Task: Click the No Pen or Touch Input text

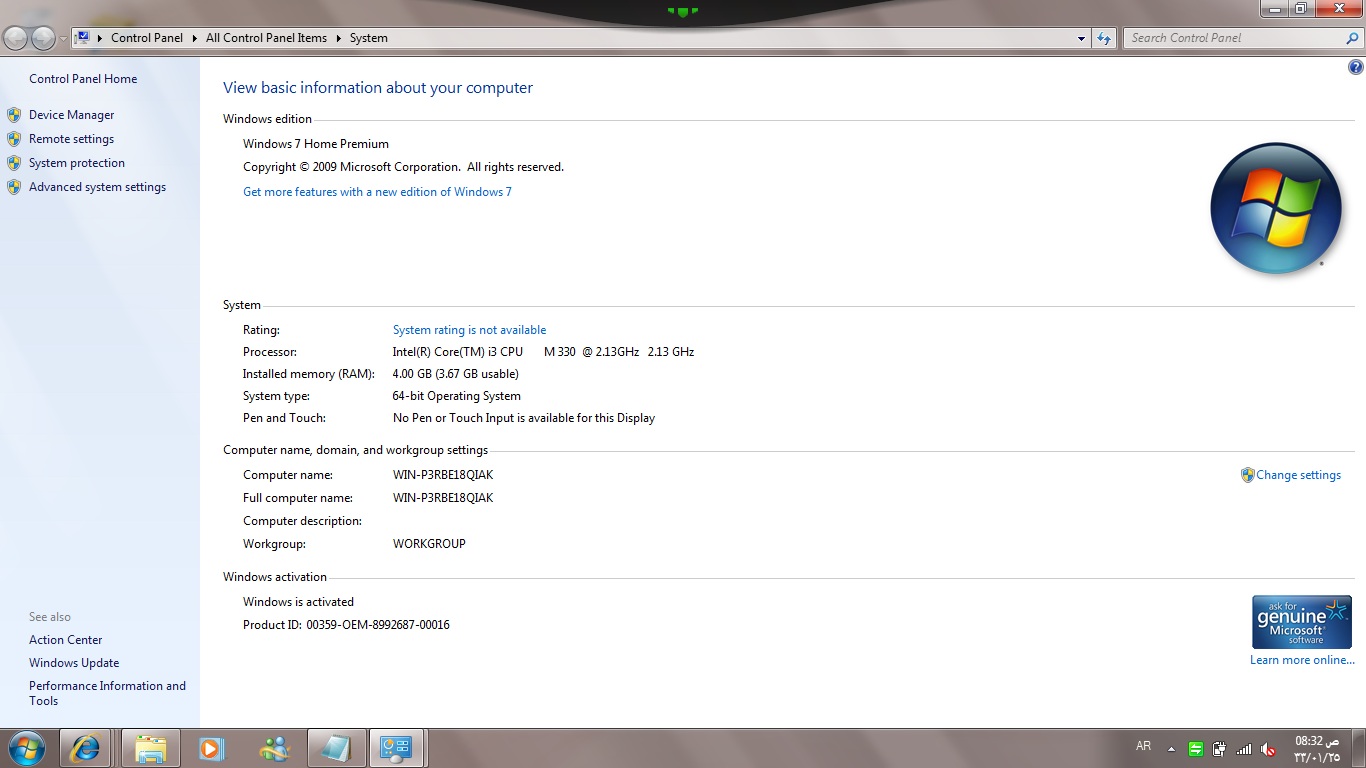Action: tap(524, 418)
